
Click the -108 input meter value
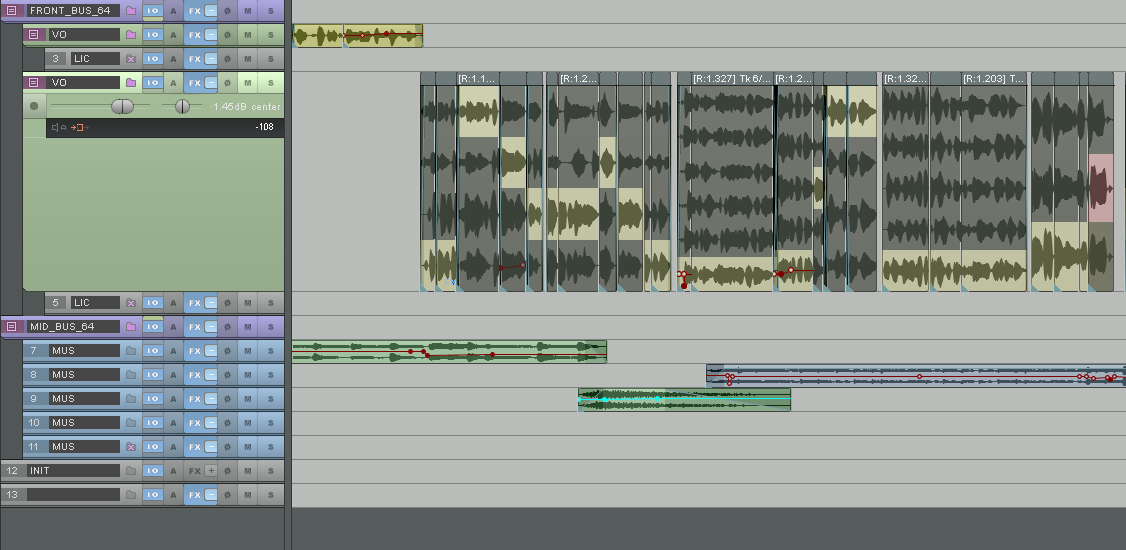coord(264,128)
